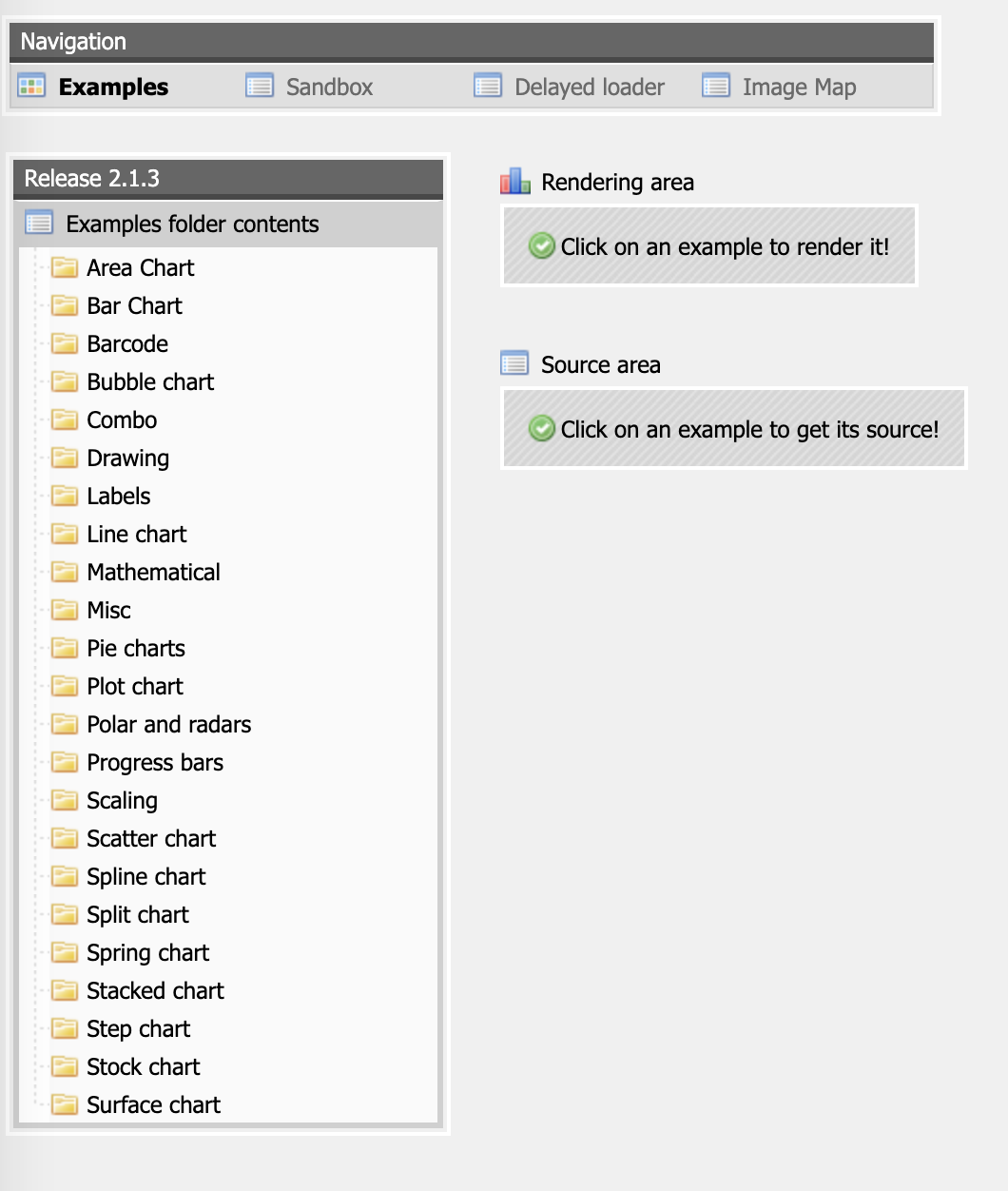Switch to the Sandbox tab
The height and width of the screenshot is (1191, 1008).
tap(329, 87)
